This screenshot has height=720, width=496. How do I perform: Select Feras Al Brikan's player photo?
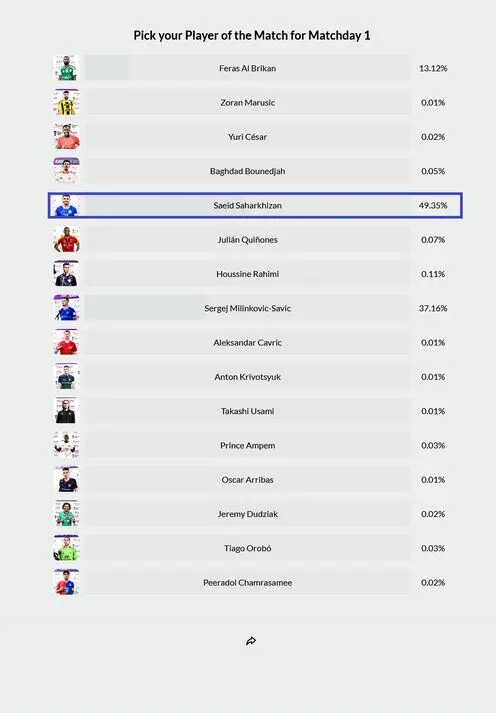(67, 68)
